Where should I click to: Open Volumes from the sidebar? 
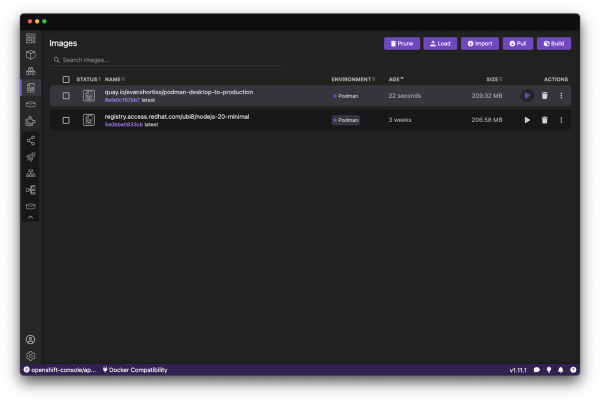pyautogui.click(x=31, y=104)
